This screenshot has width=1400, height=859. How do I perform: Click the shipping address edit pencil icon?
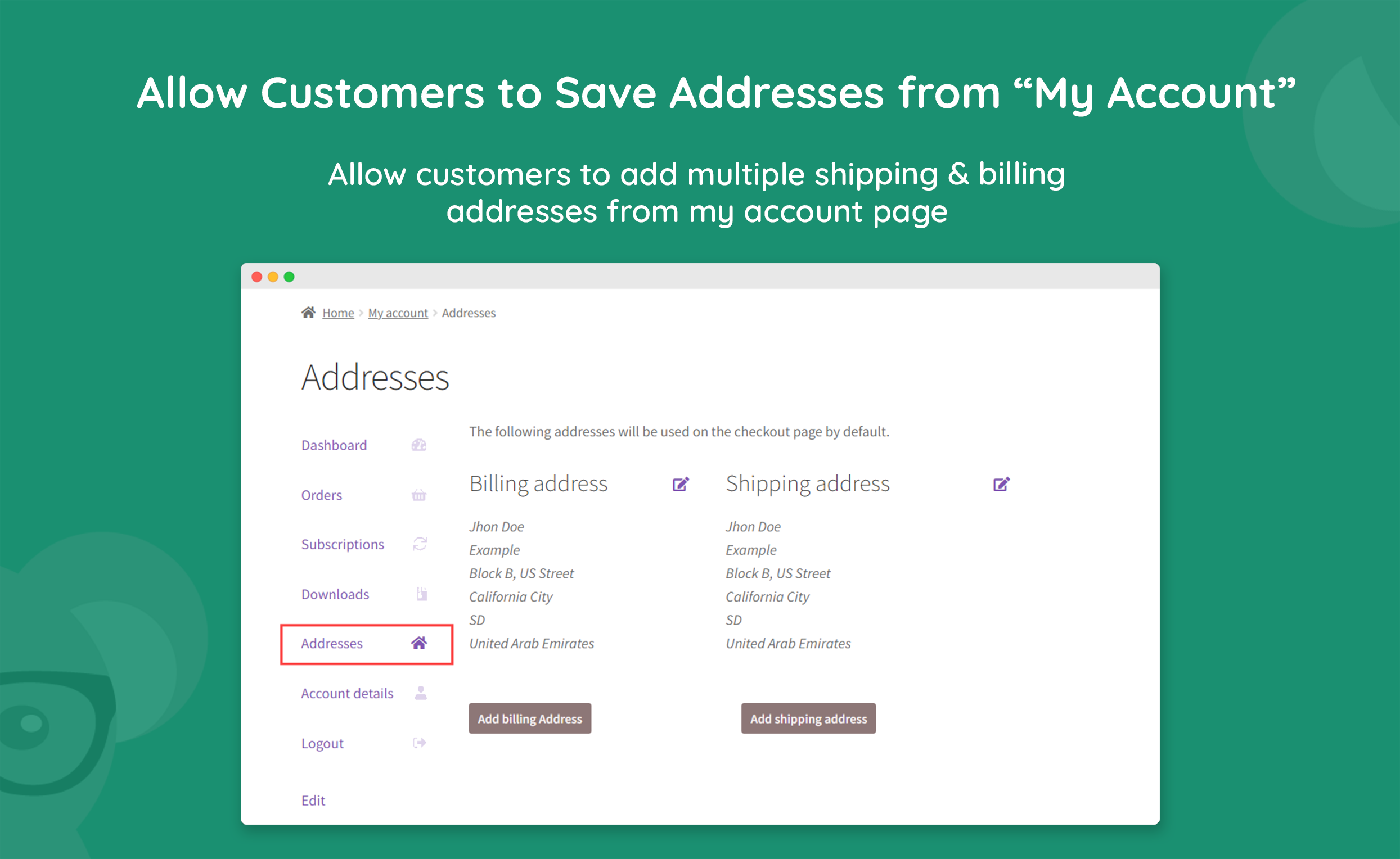point(1001,484)
